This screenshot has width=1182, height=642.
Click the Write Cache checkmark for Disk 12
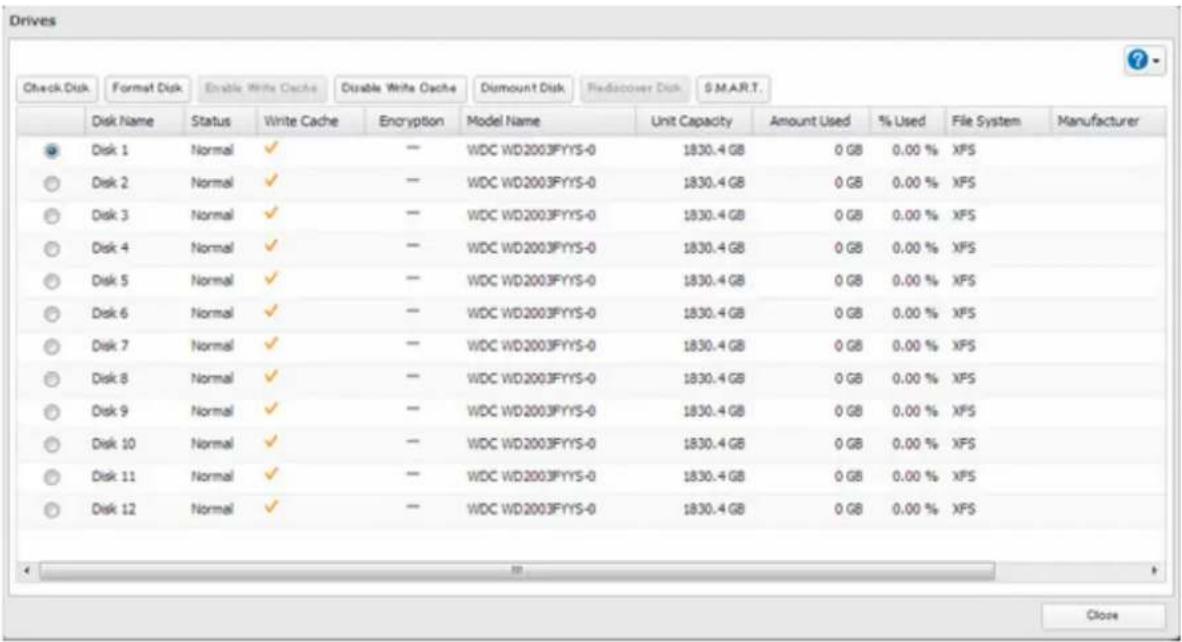pyautogui.click(x=271, y=508)
